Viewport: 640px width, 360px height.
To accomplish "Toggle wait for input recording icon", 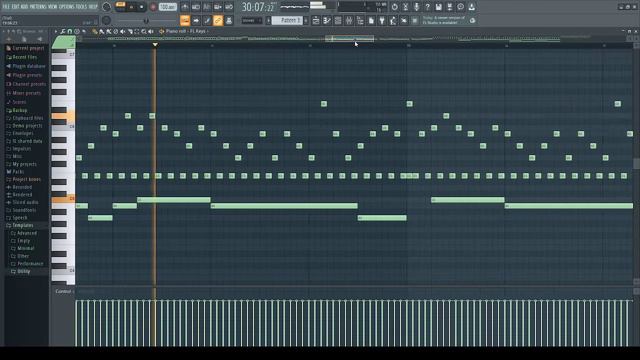I will coord(196,7).
